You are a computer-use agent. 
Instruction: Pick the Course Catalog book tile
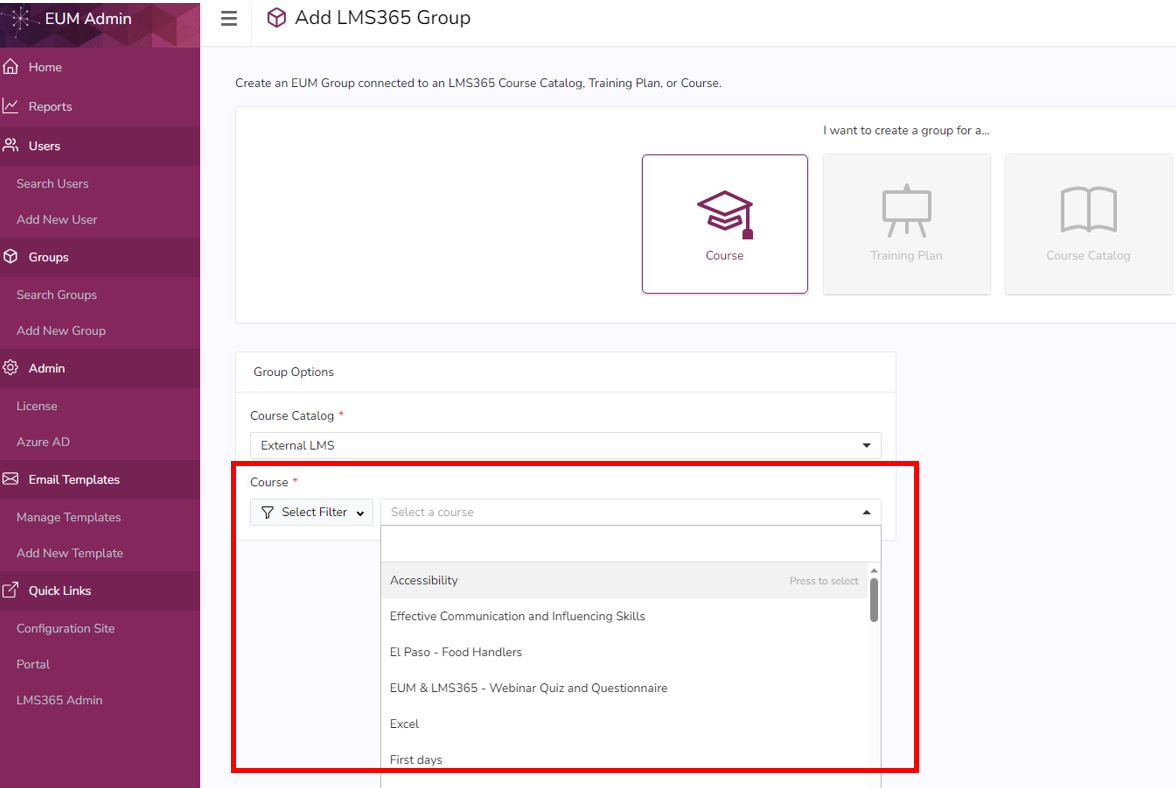[1088, 222]
